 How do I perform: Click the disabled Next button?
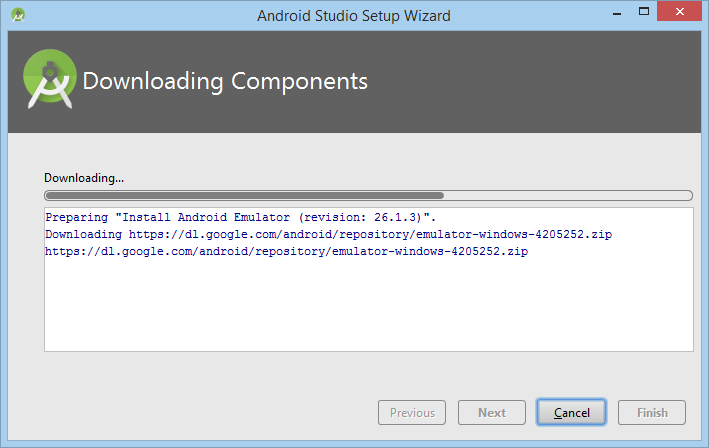pyautogui.click(x=492, y=412)
